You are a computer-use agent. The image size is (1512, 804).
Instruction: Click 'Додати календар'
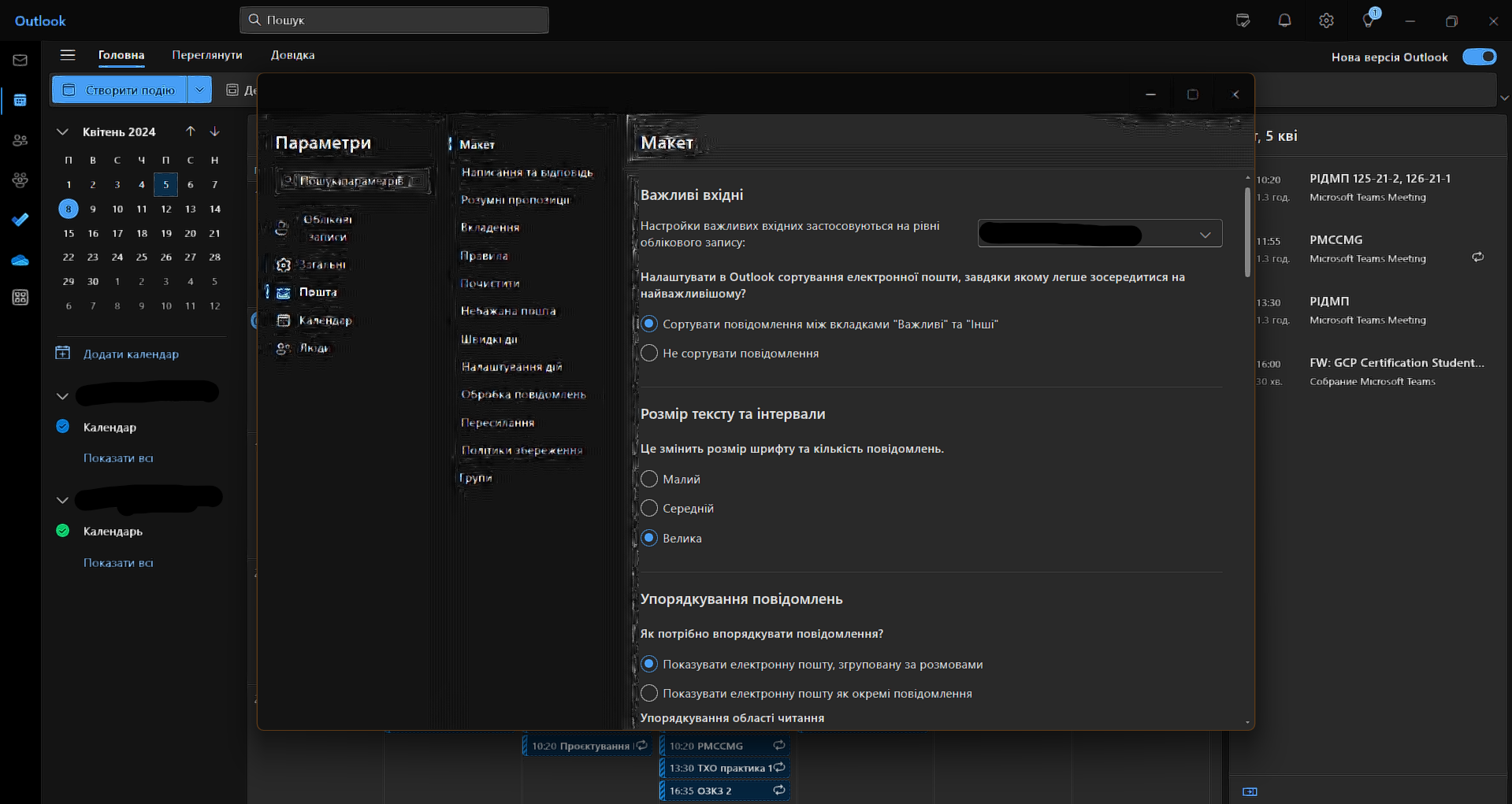130,354
